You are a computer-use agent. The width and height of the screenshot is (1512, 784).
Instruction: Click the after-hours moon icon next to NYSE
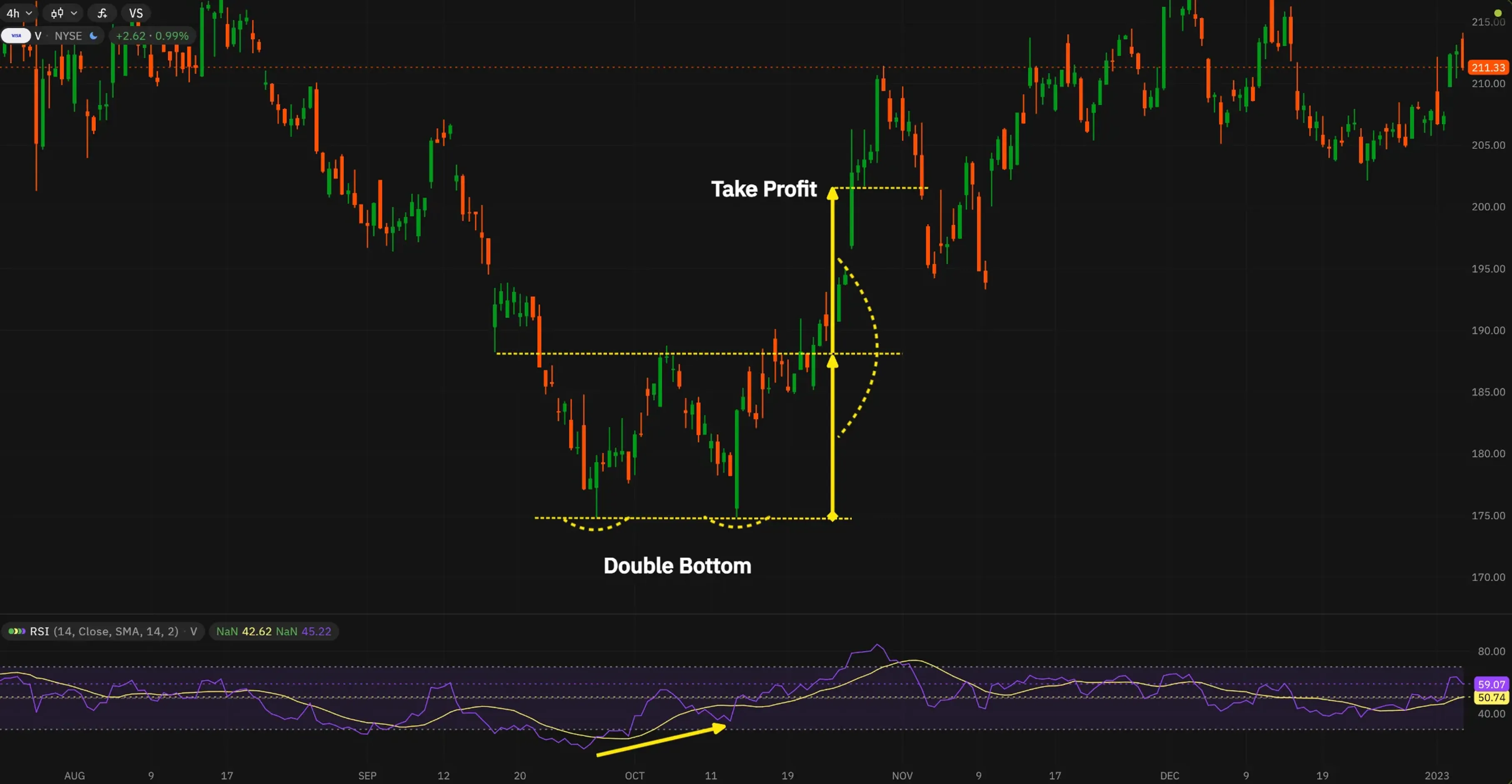tap(93, 36)
